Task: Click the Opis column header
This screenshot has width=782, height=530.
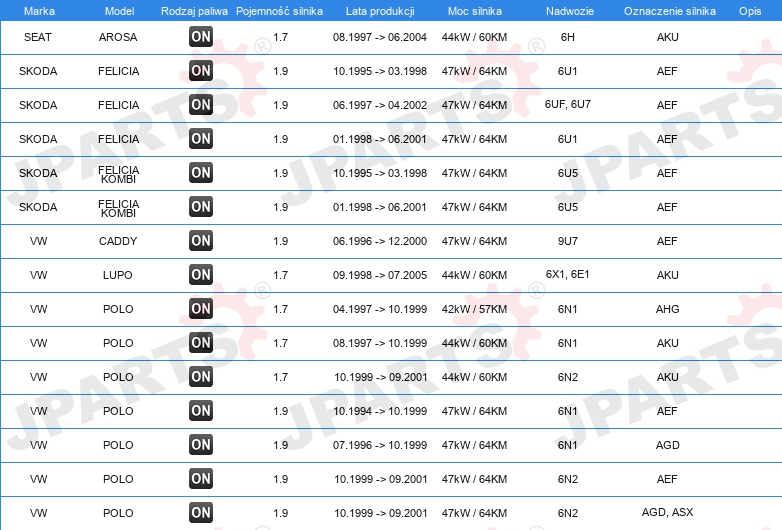Action: [750, 11]
